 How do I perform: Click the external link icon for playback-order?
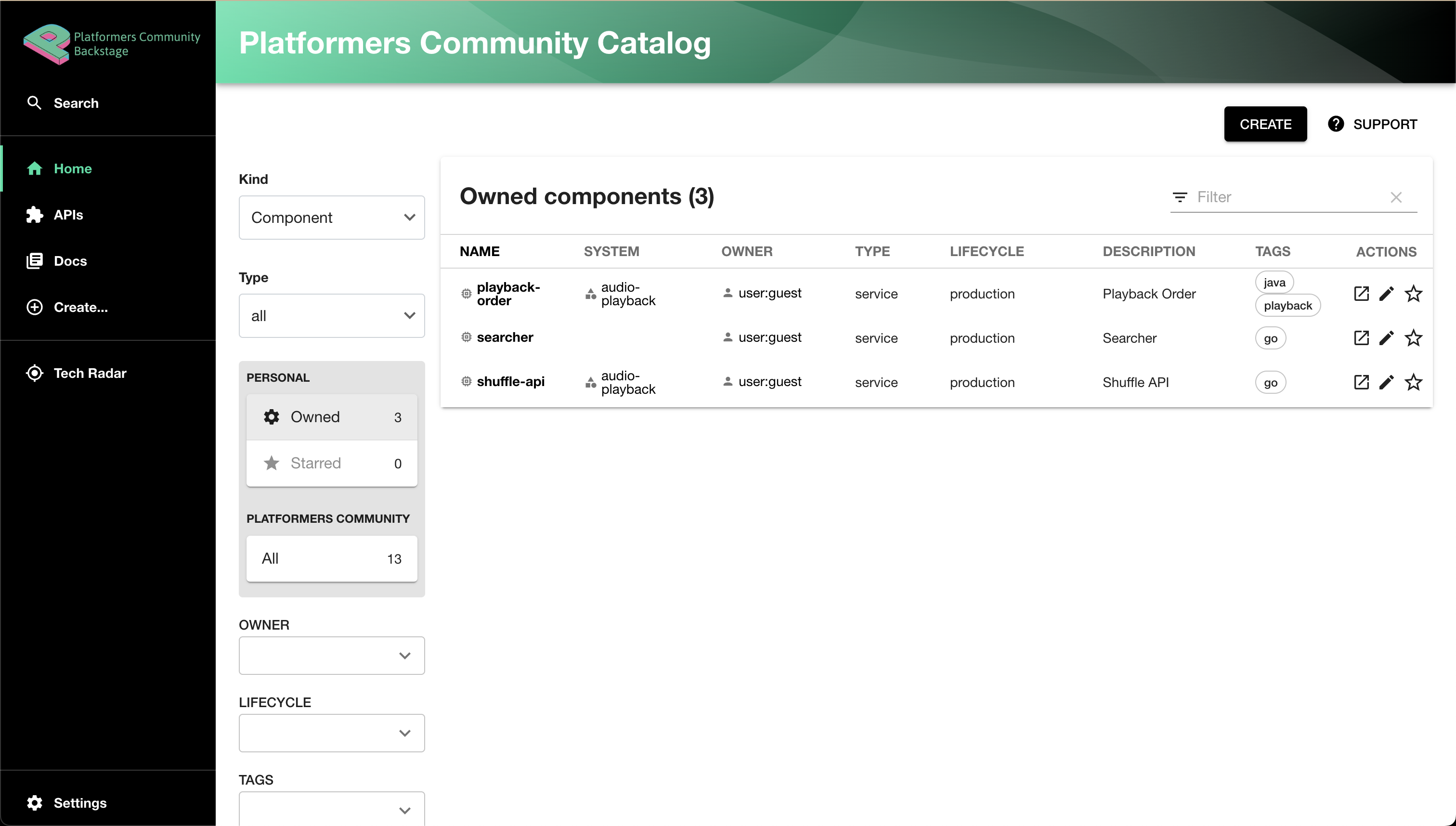coord(1361,293)
